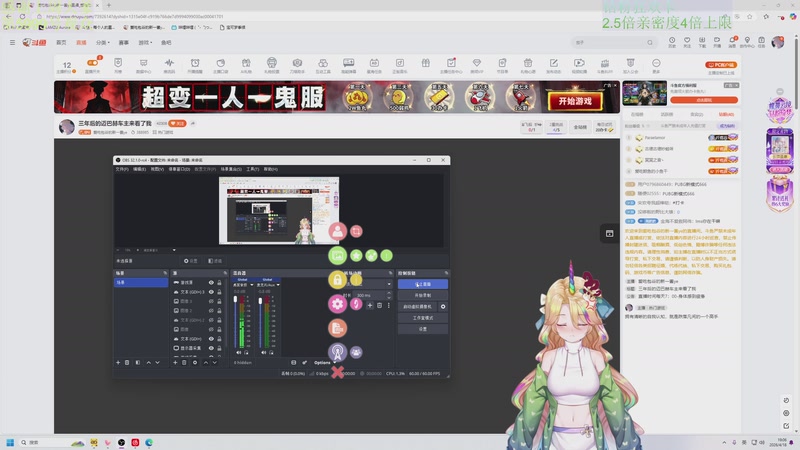
Task: Toggle the orange live switch in Douyu toolbar
Action: pyautogui.click(x=92, y=63)
